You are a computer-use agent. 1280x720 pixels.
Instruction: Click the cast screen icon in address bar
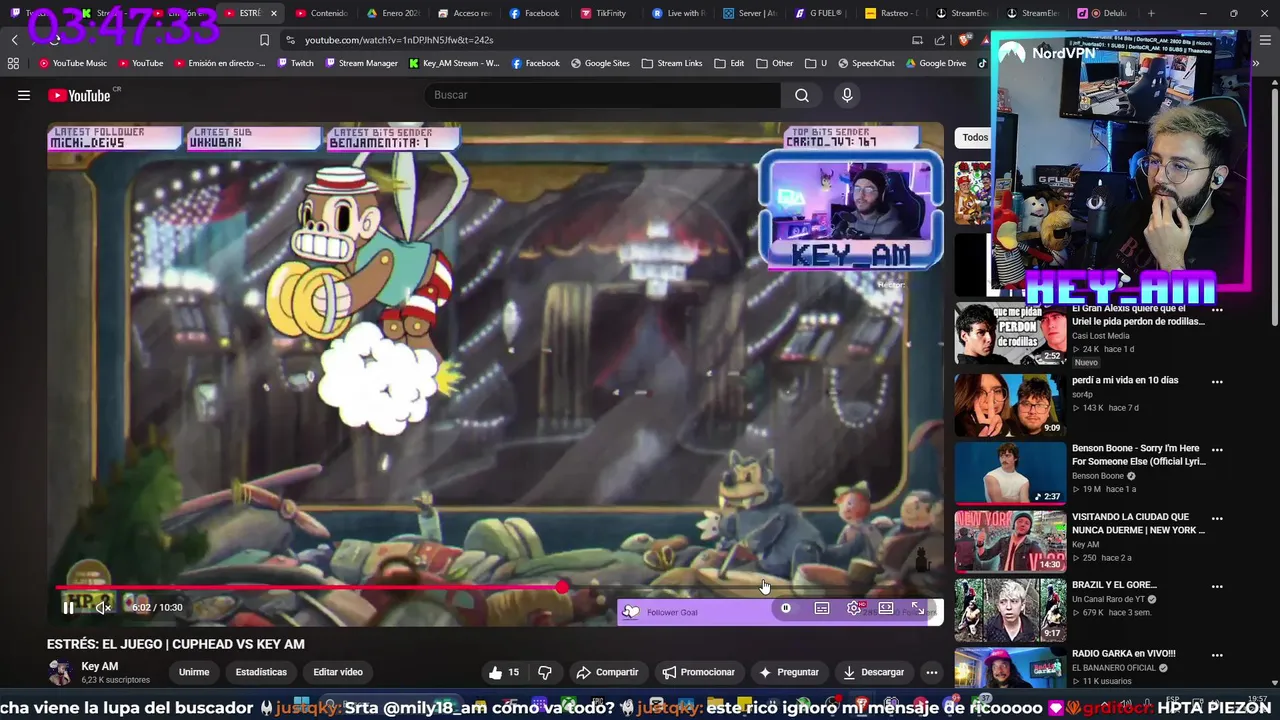point(917,40)
